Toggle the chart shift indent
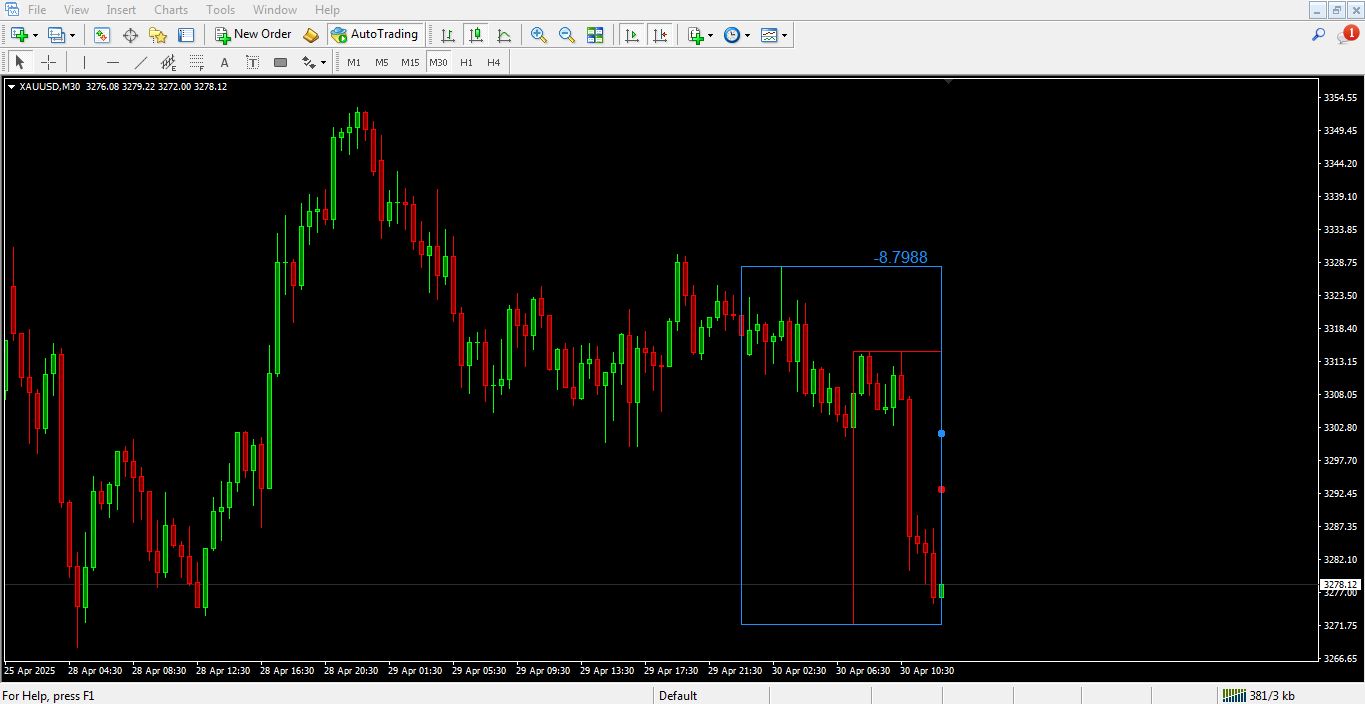1365x704 pixels. 660,35
